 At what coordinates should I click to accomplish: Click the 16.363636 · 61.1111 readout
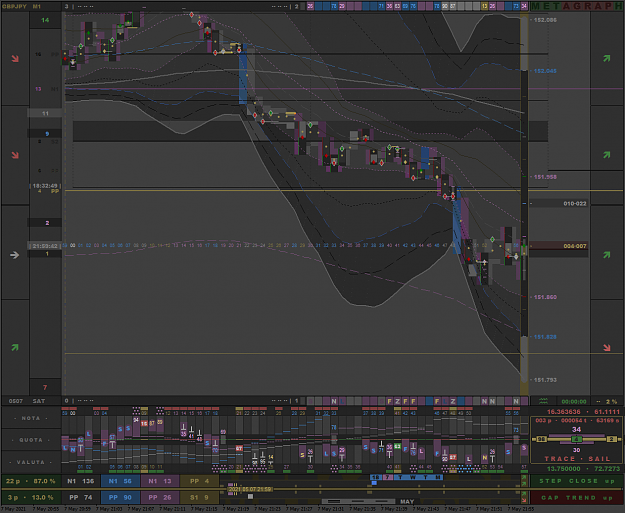583,412
